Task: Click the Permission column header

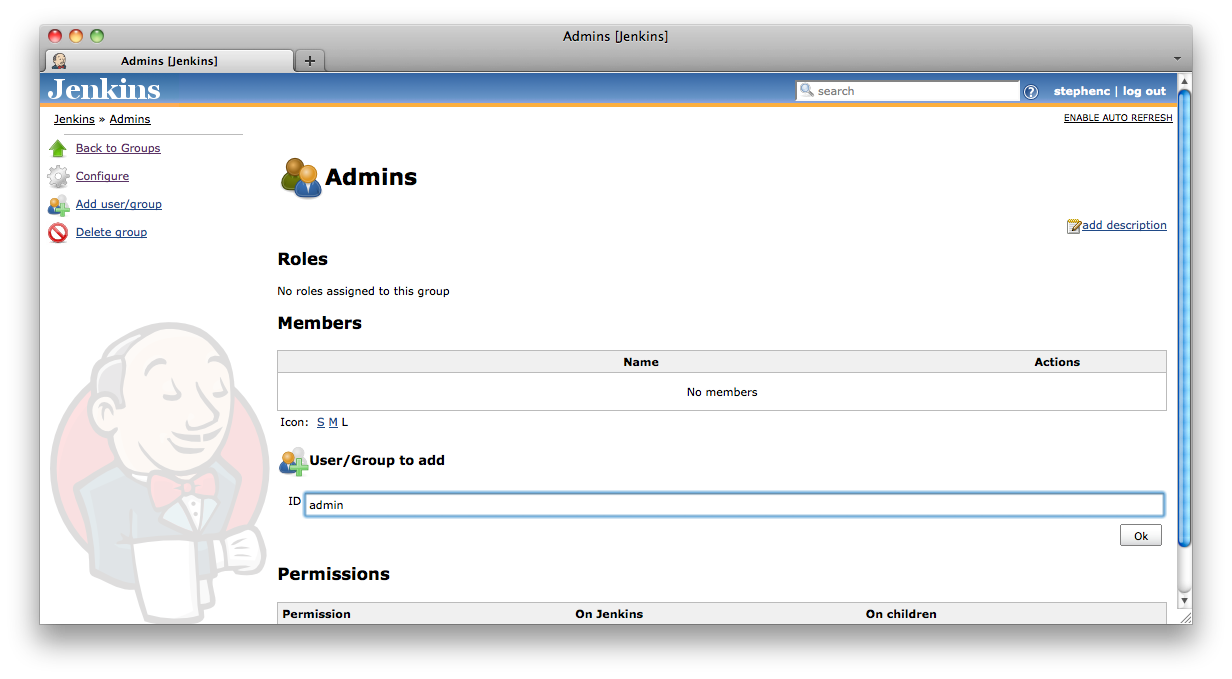Action: pos(317,614)
